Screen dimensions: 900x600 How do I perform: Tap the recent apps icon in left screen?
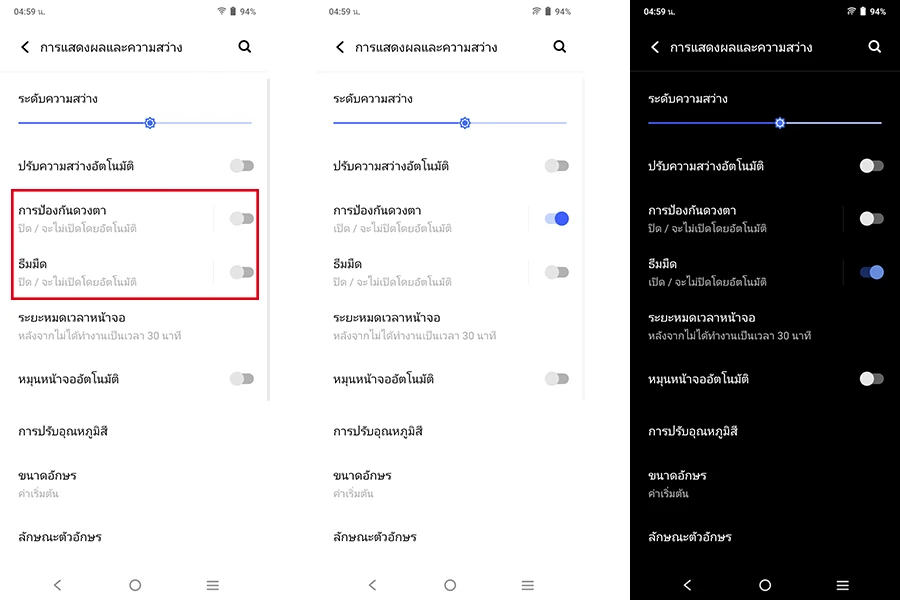click(213, 585)
